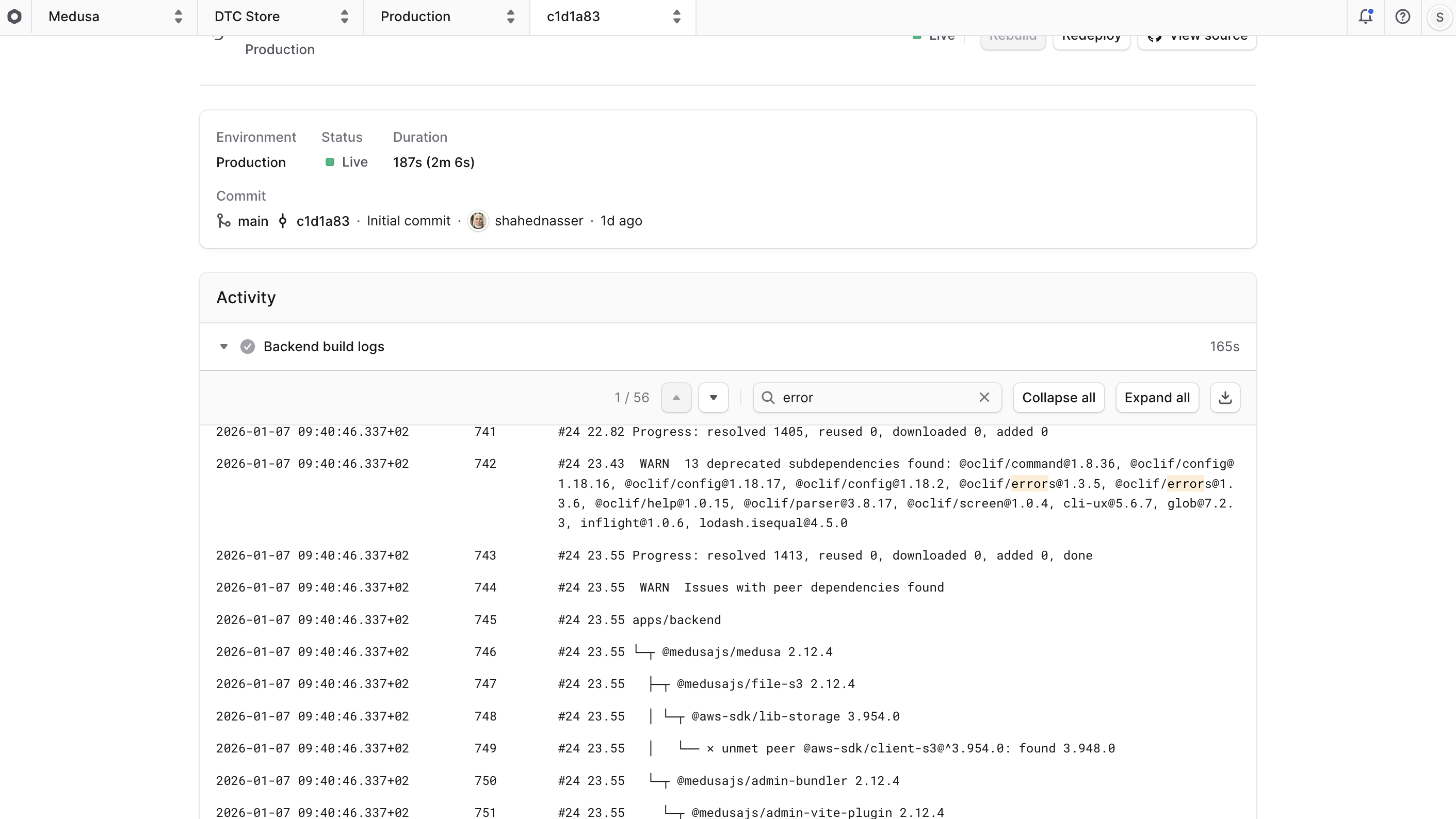Open the notifications bell
Viewport: 1456px width, 819px height.
coord(1366,17)
